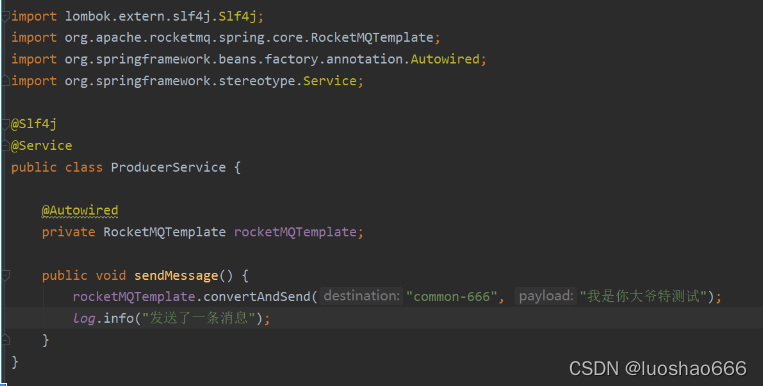Click the class keyword
The width and height of the screenshot is (763, 386).
coord(84,167)
